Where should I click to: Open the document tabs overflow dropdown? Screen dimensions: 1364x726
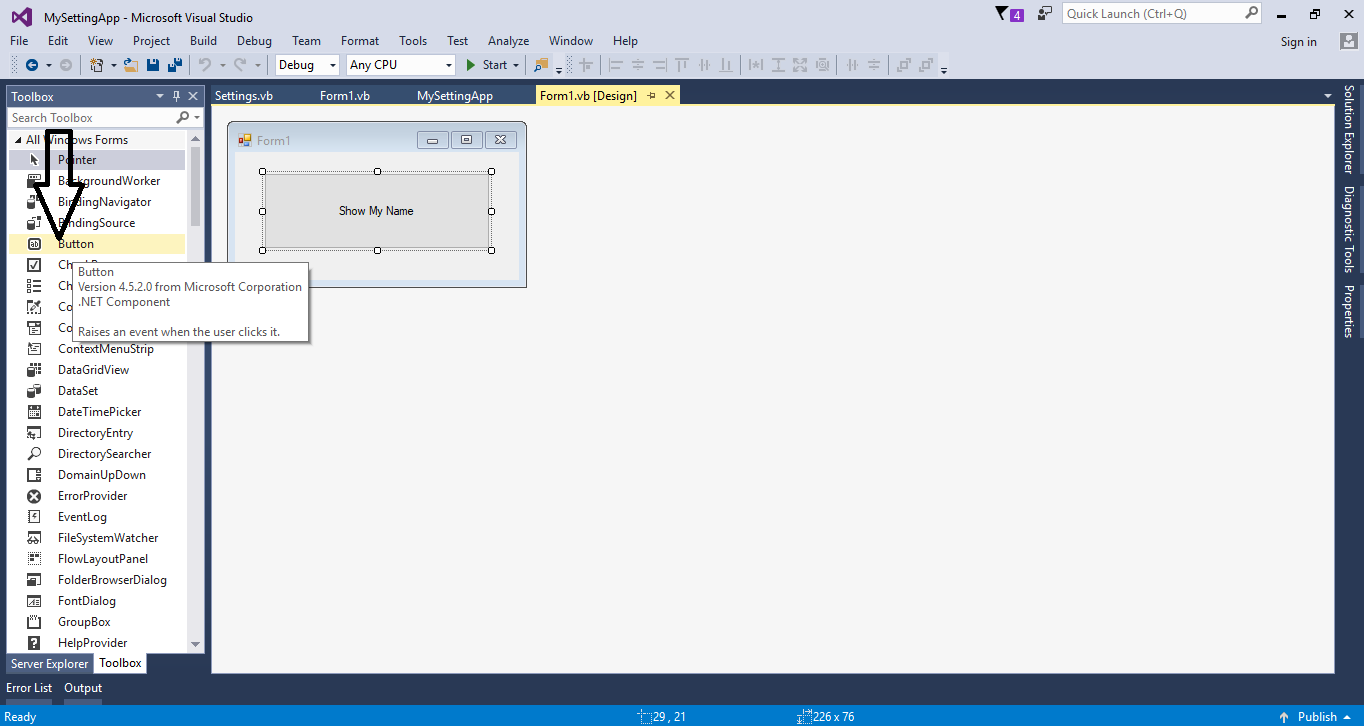pyautogui.click(x=1328, y=96)
